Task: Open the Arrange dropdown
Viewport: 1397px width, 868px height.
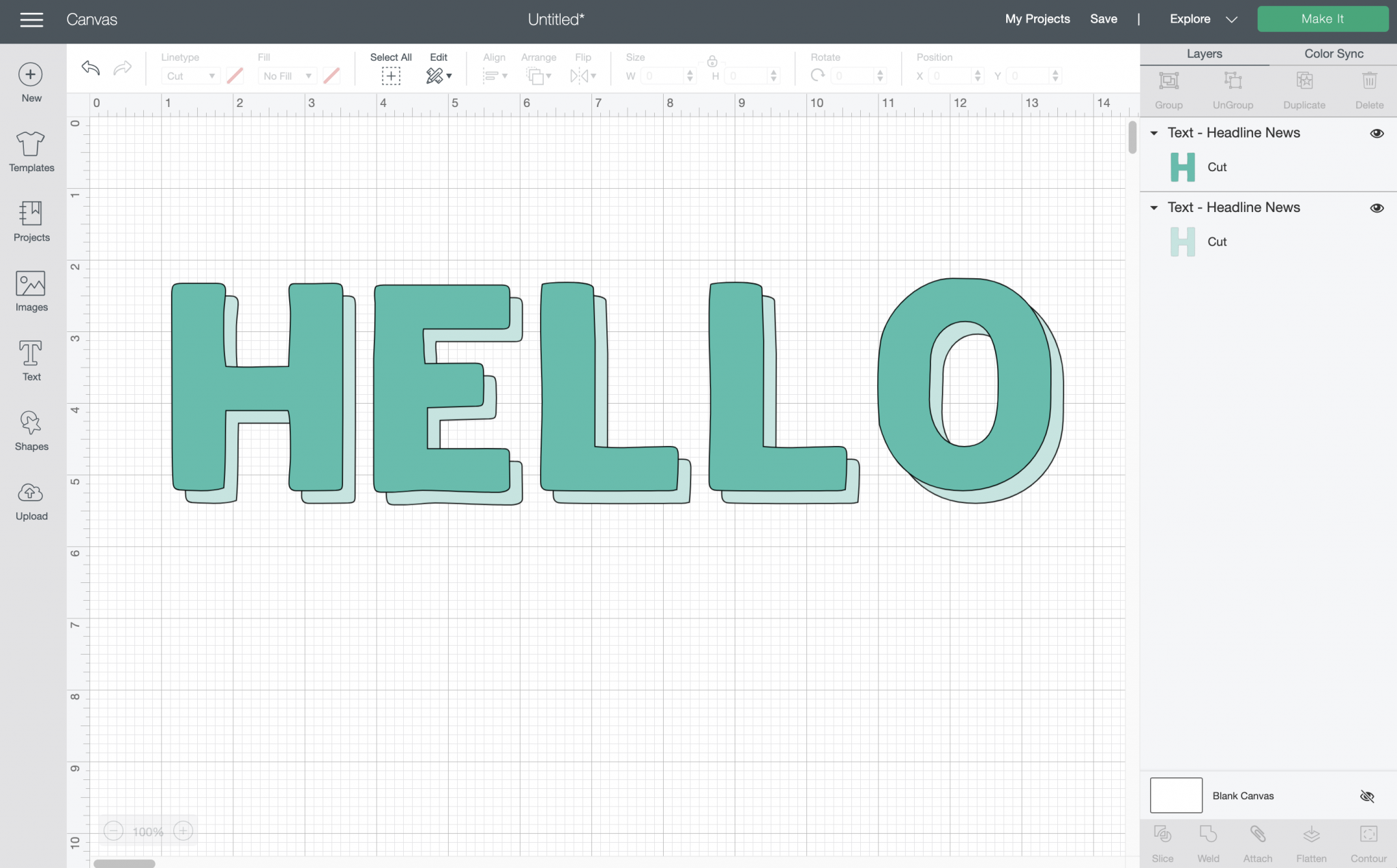Action: click(539, 76)
